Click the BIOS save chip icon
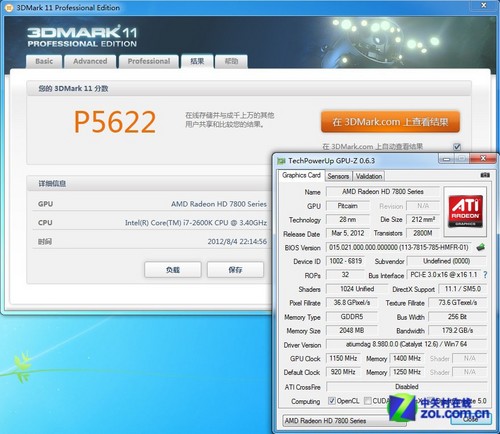 point(480,247)
